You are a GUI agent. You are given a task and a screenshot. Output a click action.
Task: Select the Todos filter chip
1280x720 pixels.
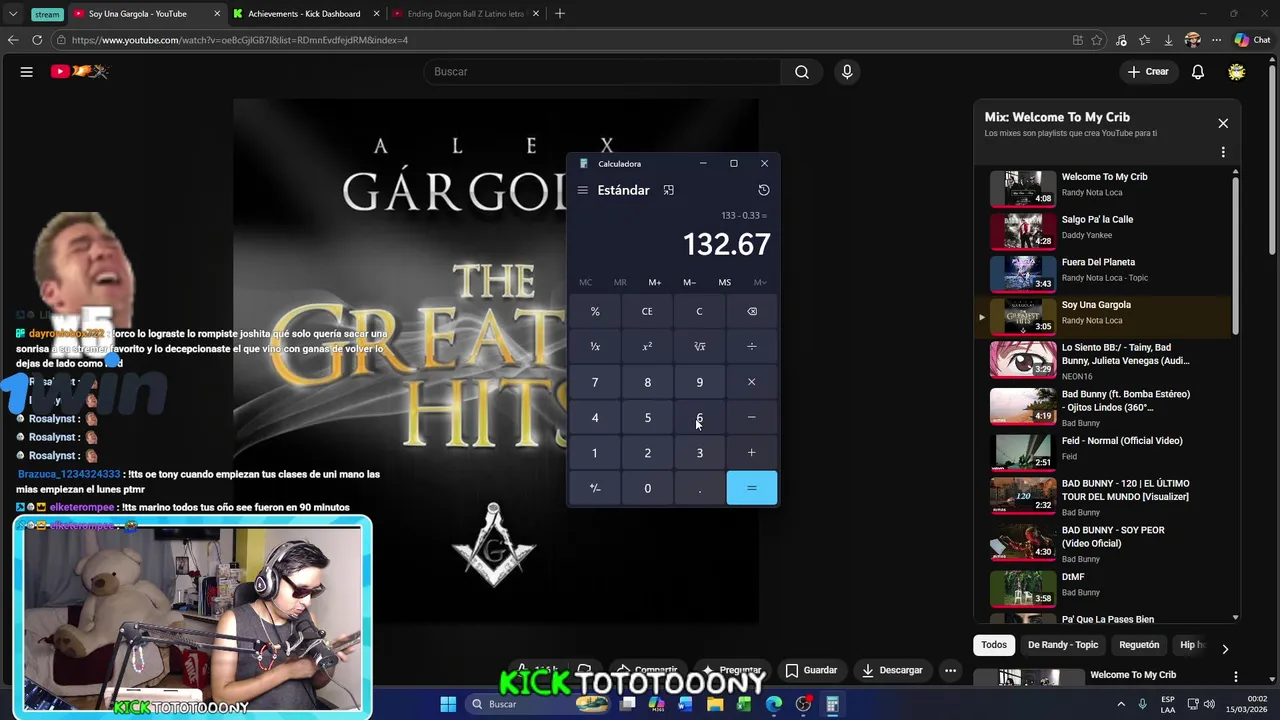(x=994, y=645)
